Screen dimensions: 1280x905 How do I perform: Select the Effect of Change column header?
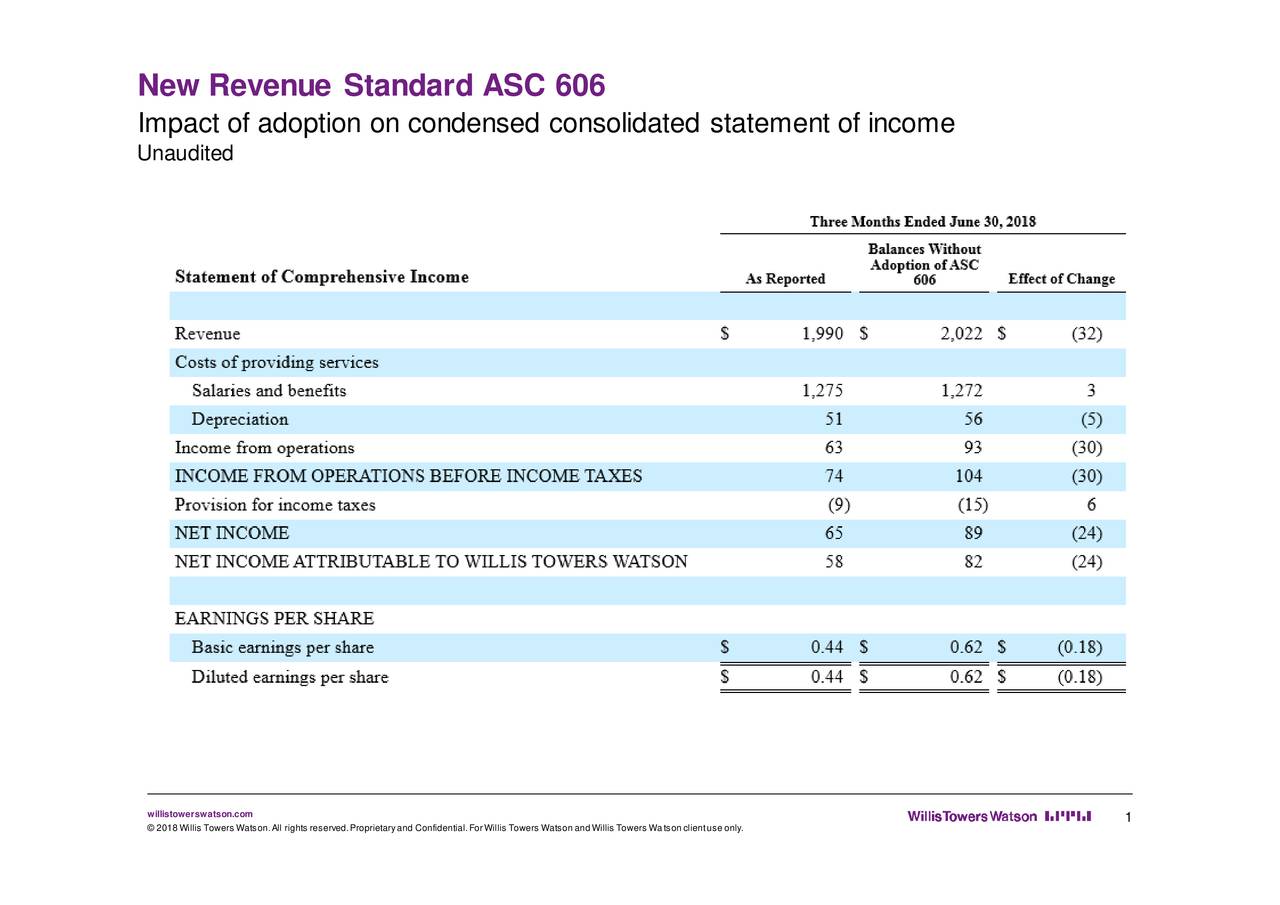click(x=1060, y=279)
